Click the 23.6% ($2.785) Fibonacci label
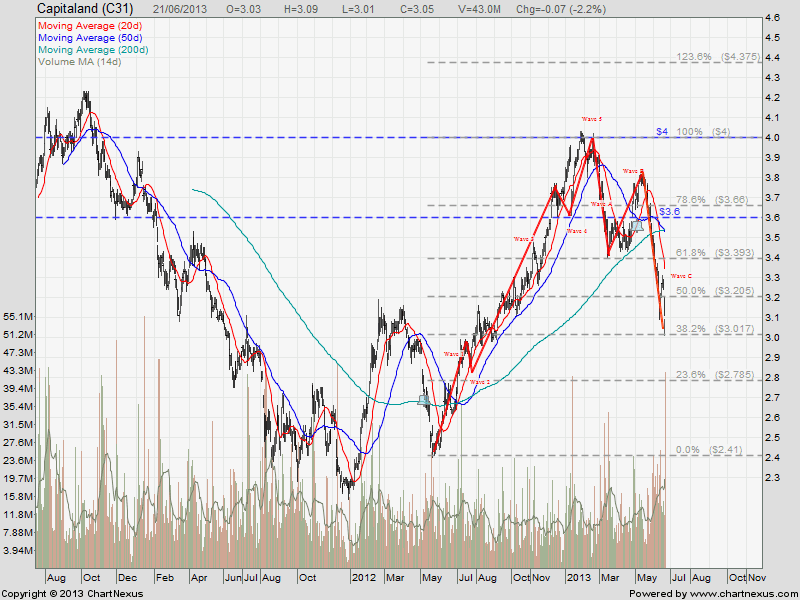800x600 pixels. pyautogui.click(x=715, y=374)
